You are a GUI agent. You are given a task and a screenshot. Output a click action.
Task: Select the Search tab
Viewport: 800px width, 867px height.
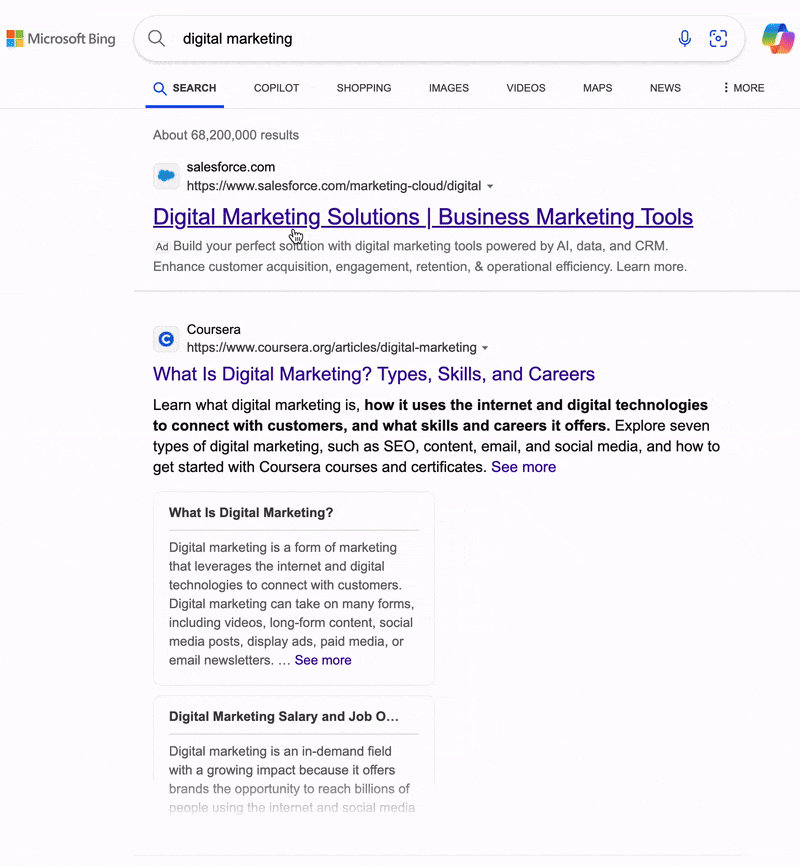click(185, 88)
